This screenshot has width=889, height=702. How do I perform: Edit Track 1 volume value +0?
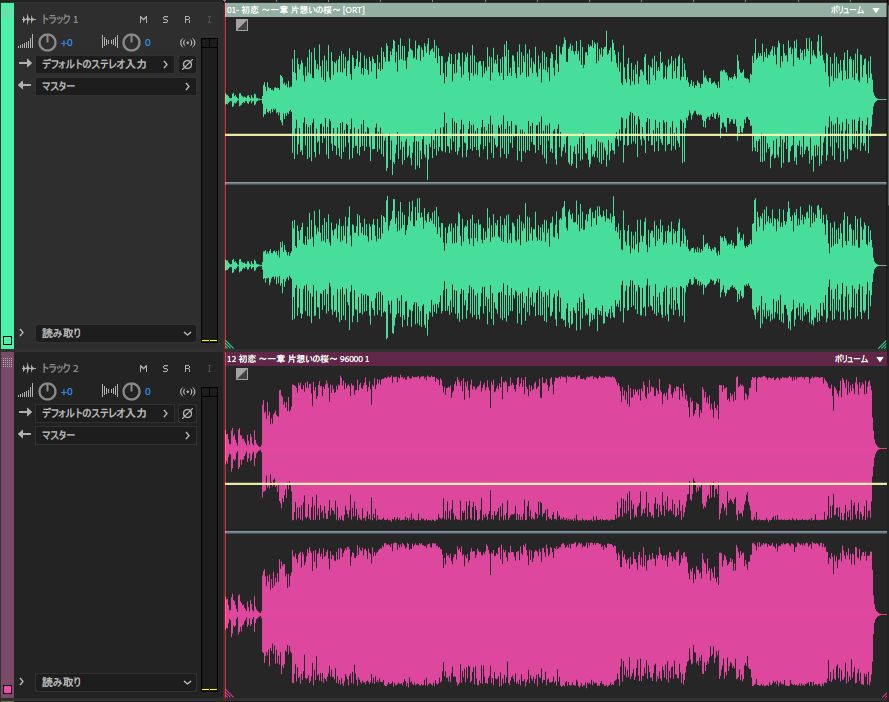tap(66, 43)
